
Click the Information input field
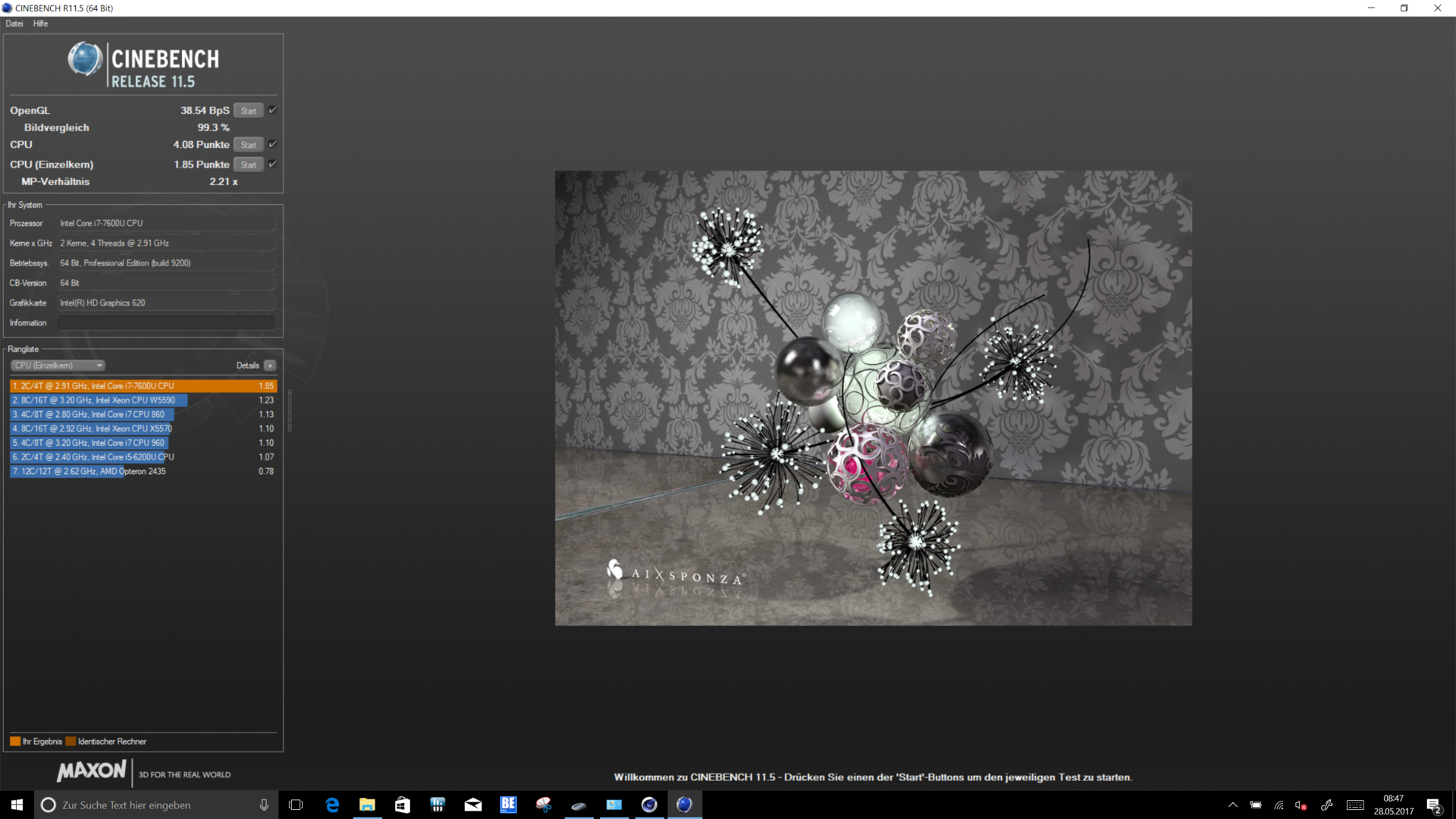(166, 323)
